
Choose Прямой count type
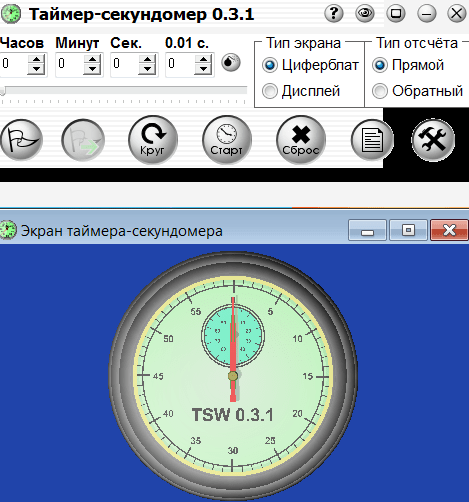(x=408, y=65)
